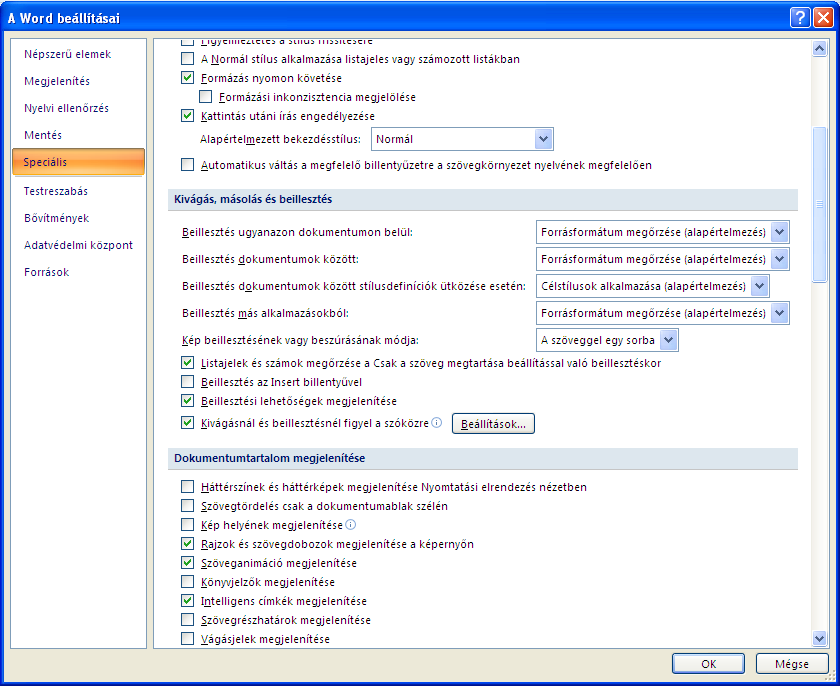Image resolution: width=840 pixels, height=686 pixels.
Task: Click info icon beside Kép helyének megjelenítése
Action: [350, 525]
